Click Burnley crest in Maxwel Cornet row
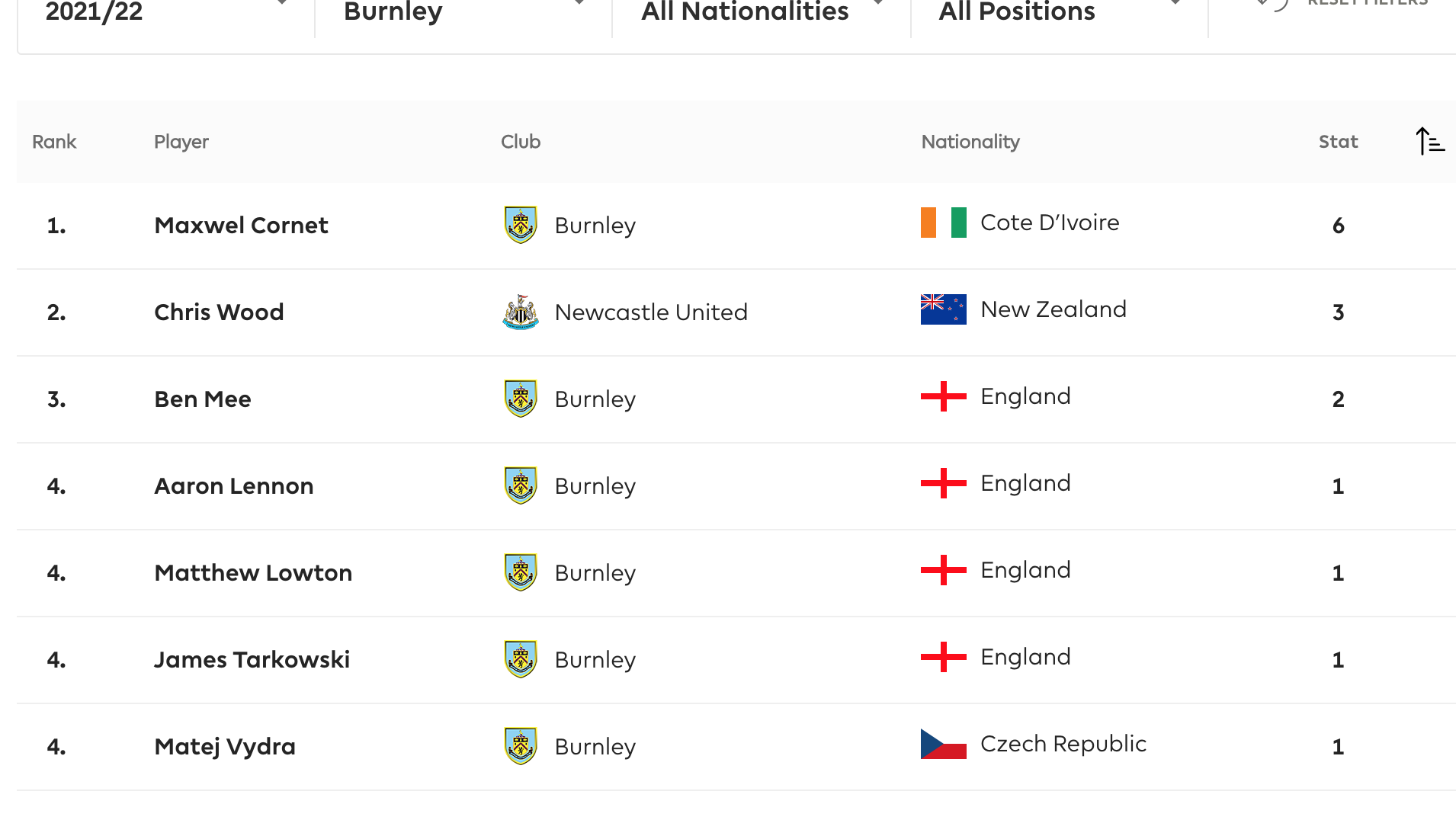Screen dimensions: 1456x820 pyautogui.click(x=521, y=225)
